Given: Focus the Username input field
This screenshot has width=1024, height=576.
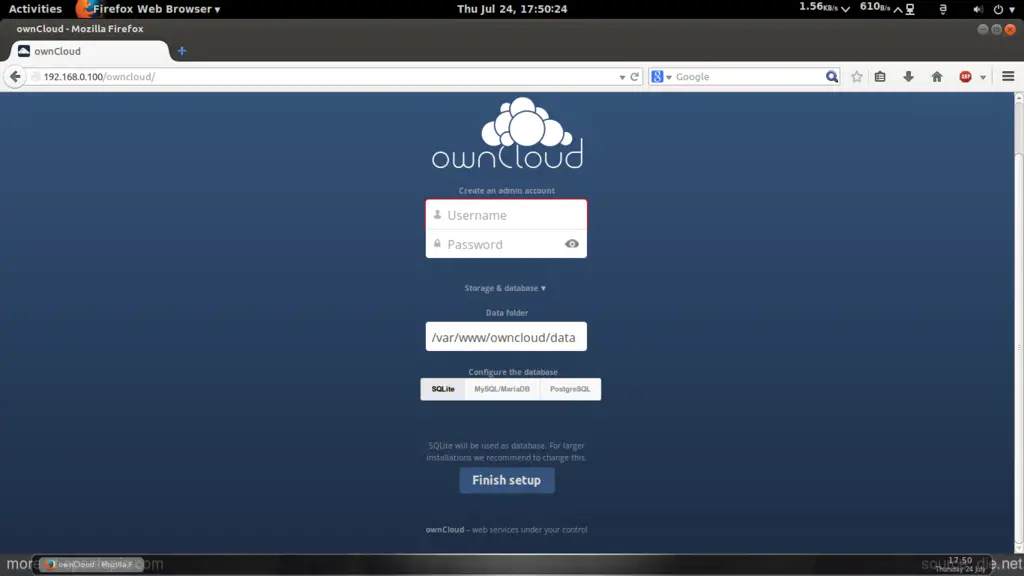Looking at the screenshot, I should [x=506, y=215].
